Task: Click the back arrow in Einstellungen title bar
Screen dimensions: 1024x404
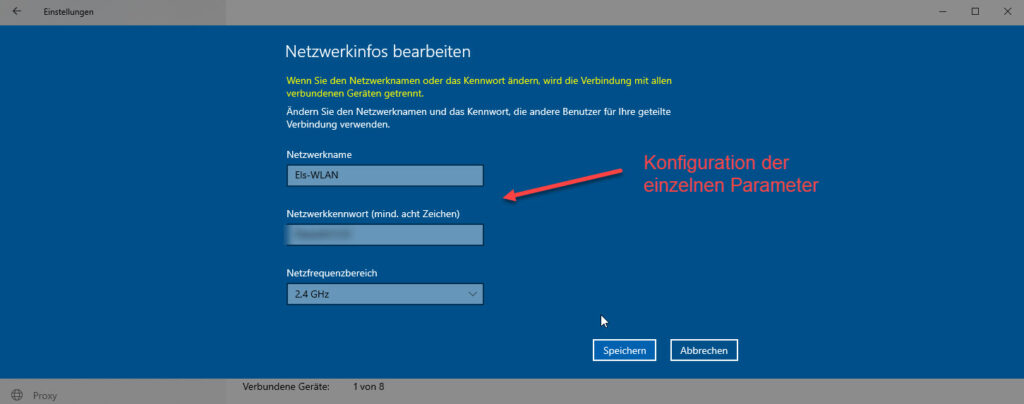Action: 16,11
